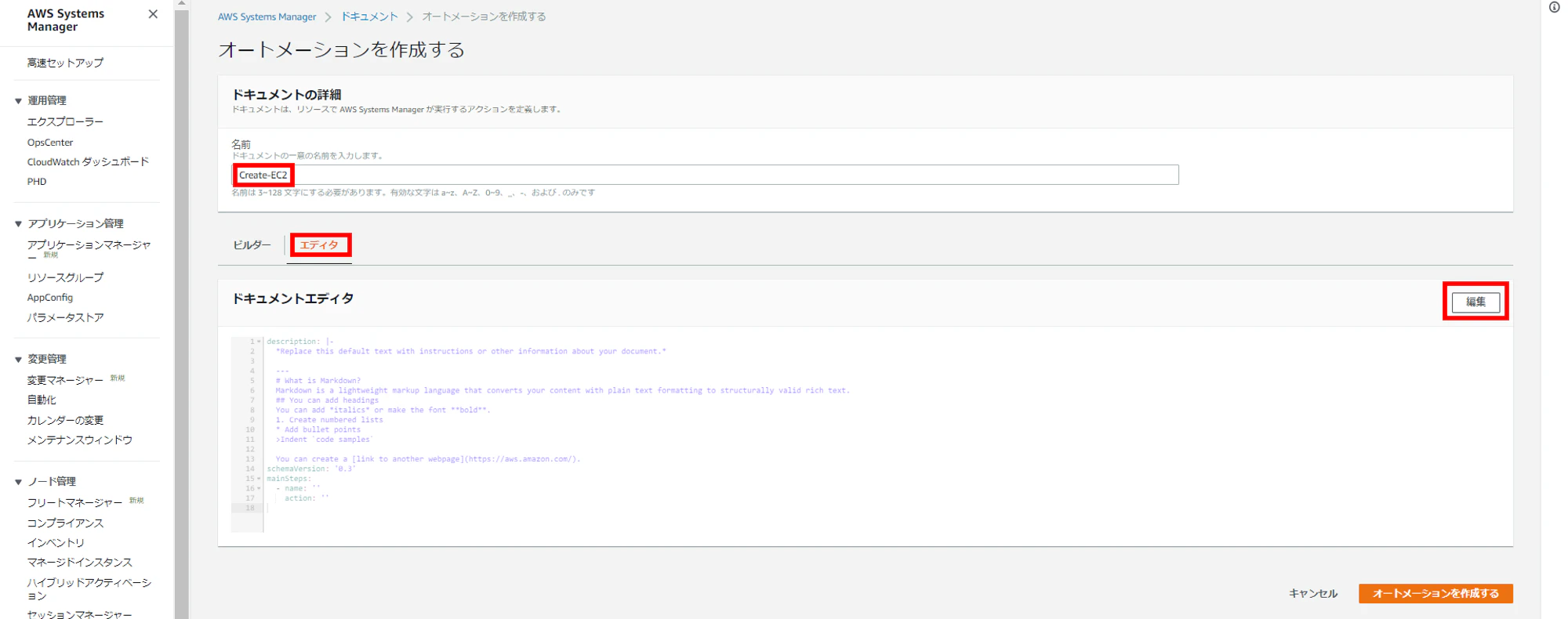Open the info panel icon at top right
This screenshot has width=1568, height=619.
[x=1554, y=8]
